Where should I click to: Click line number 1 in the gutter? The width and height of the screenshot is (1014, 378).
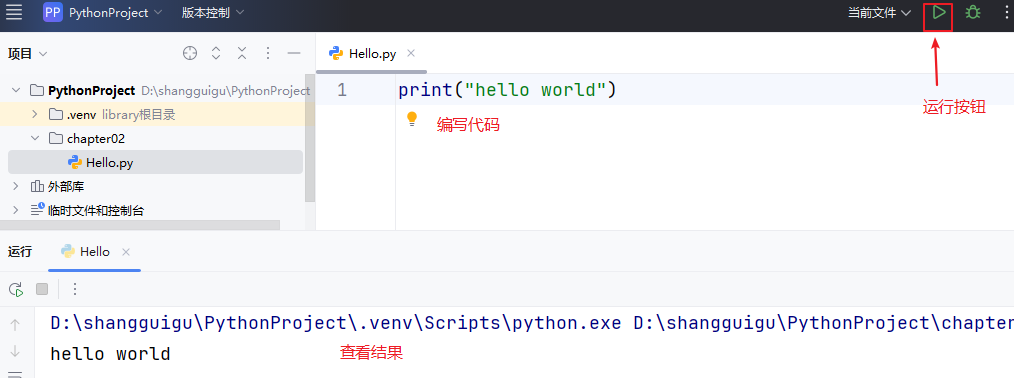pyautogui.click(x=341, y=90)
